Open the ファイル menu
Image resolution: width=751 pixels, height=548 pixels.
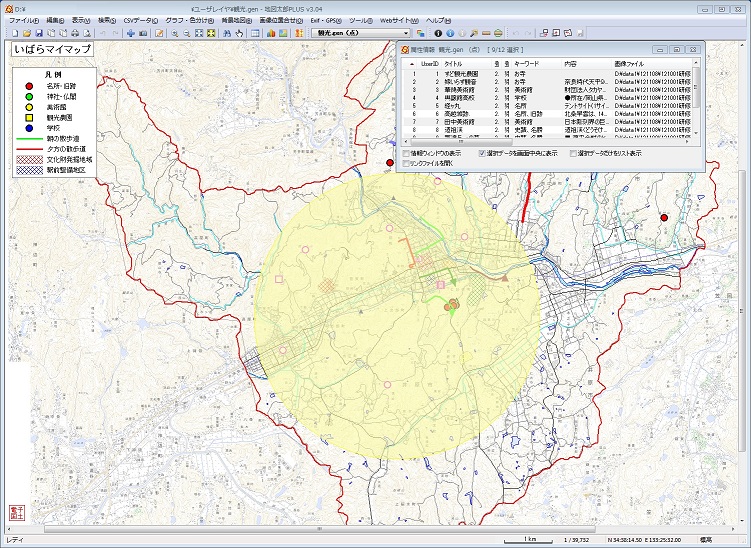[22, 20]
